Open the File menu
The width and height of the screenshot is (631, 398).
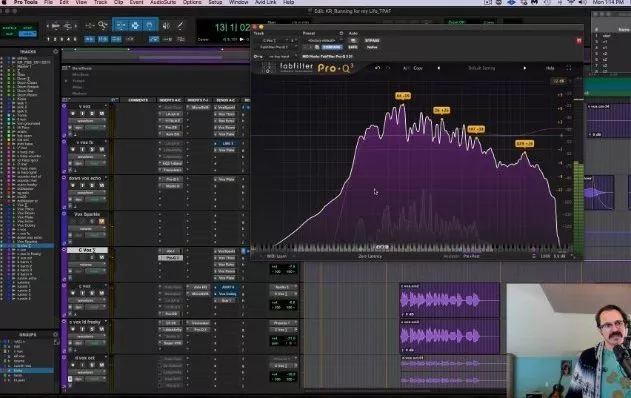tap(48, 2)
